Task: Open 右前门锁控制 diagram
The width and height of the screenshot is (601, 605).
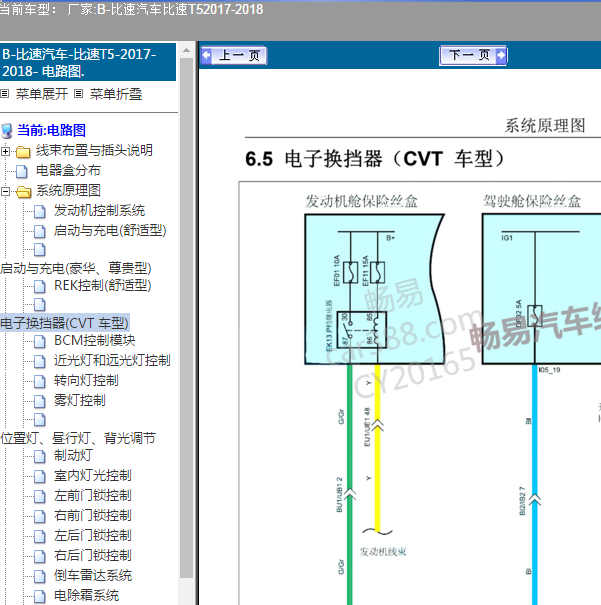Action: pyautogui.click(x=93, y=515)
